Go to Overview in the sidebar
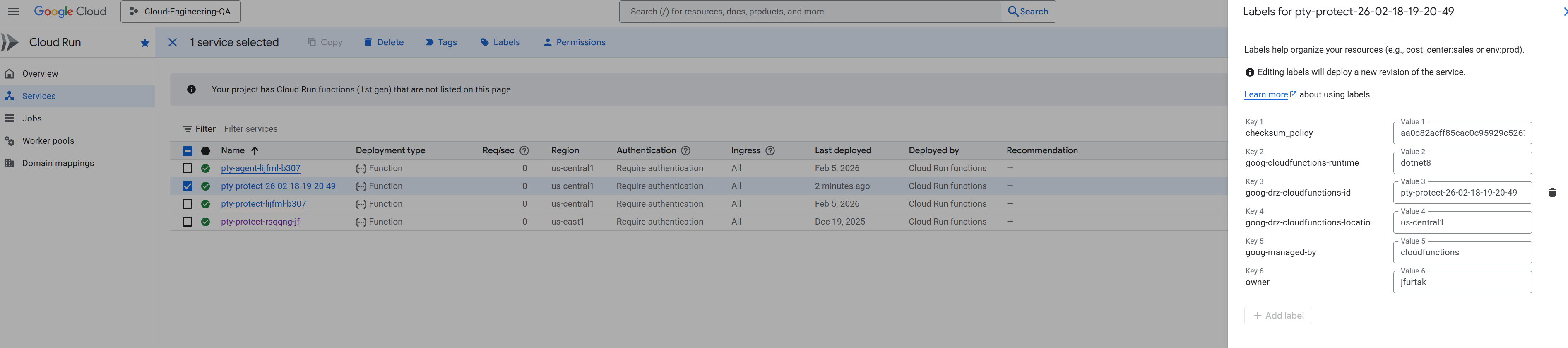 40,74
